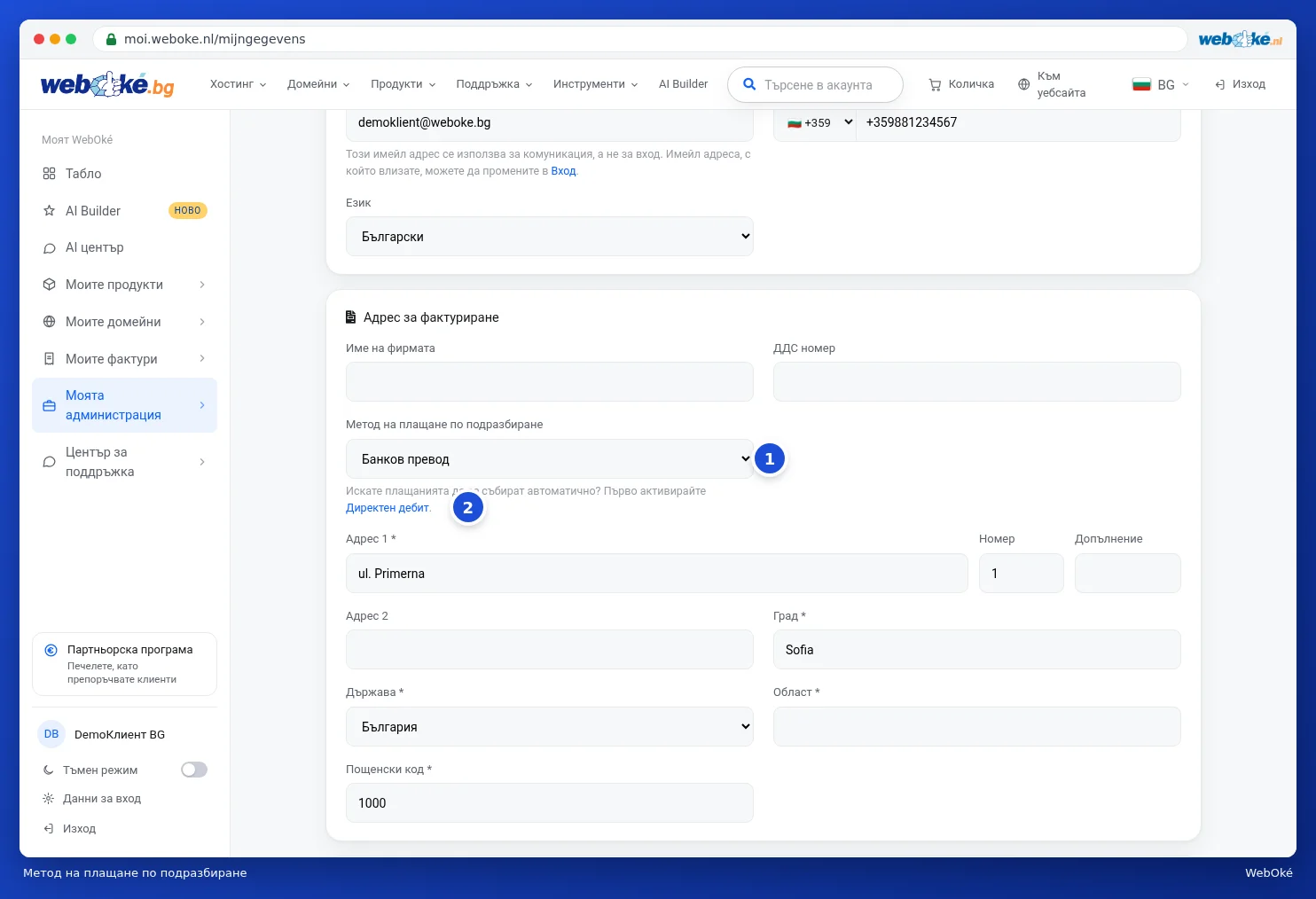
Task: Click the Директен дебит link
Action: pos(388,508)
